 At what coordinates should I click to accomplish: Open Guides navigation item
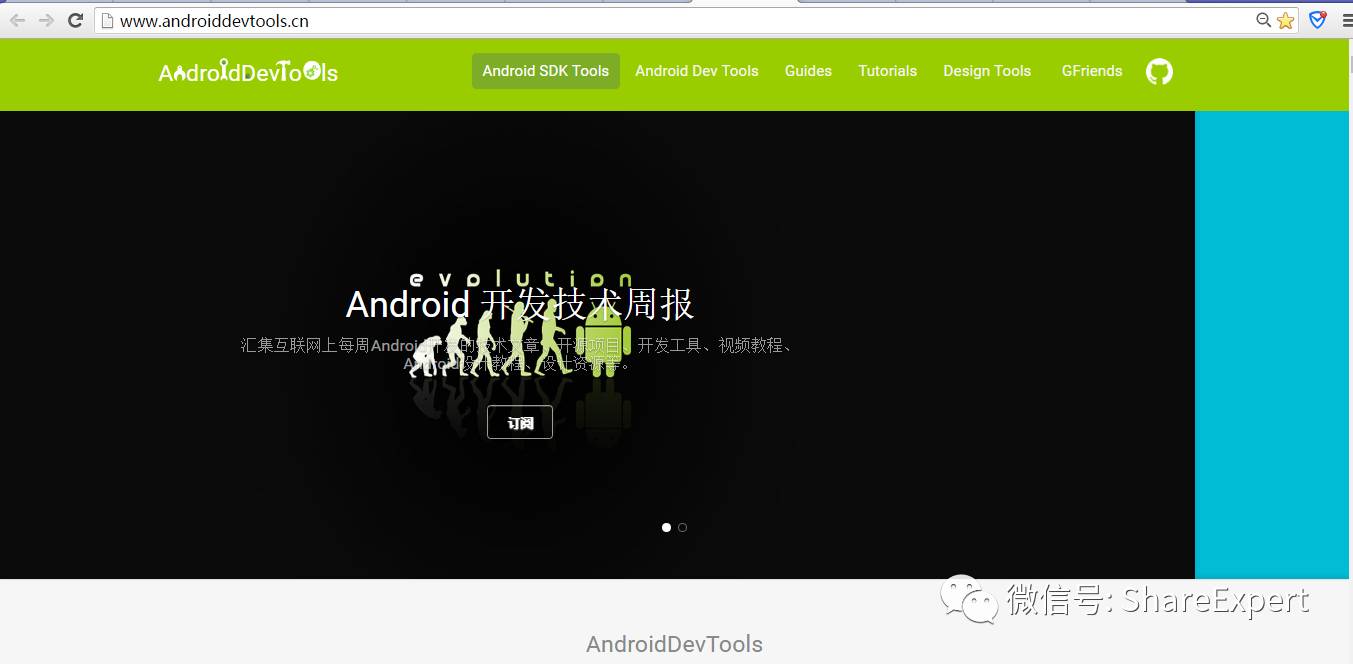coord(808,71)
